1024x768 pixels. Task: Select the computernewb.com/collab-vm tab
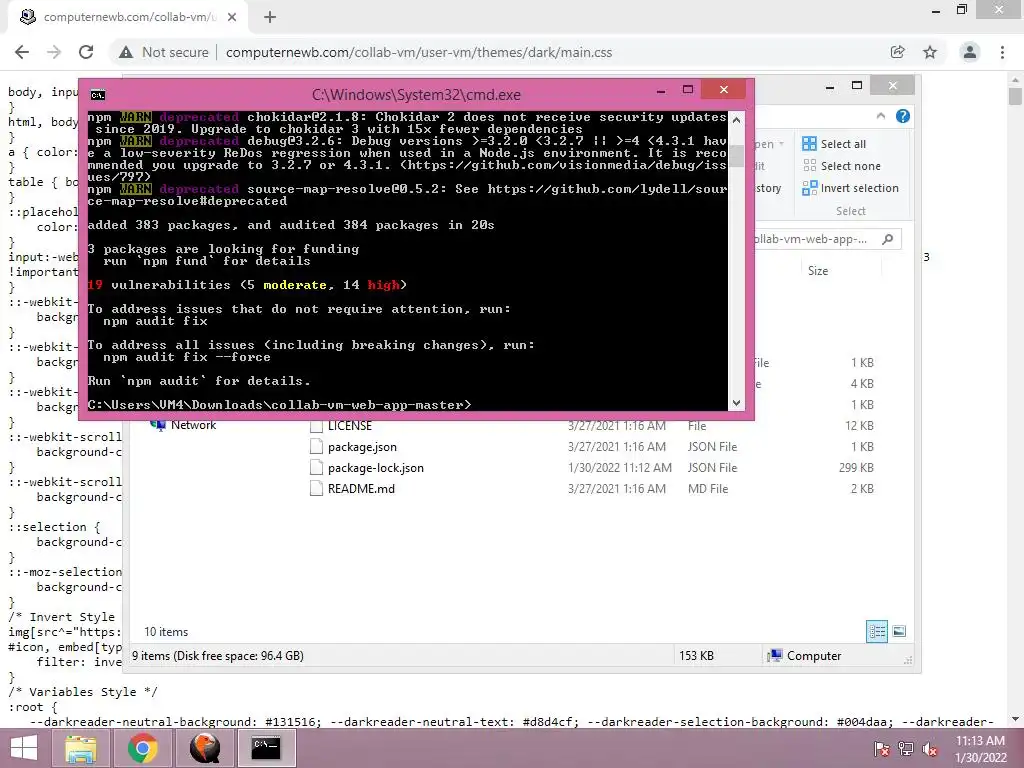pos(127,17)
